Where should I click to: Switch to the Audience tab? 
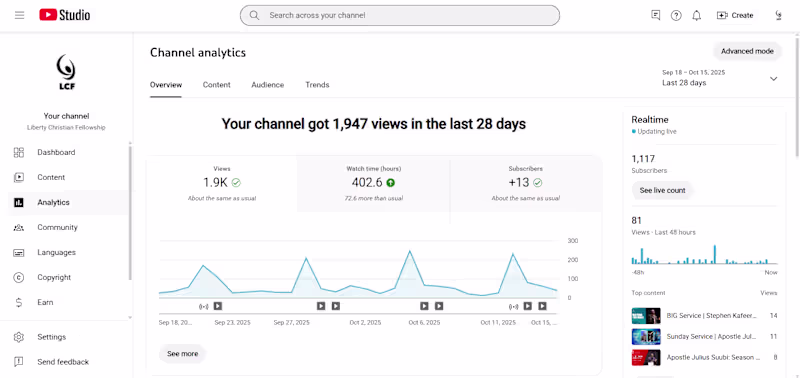pyautogui.click(x=267, y=85)
